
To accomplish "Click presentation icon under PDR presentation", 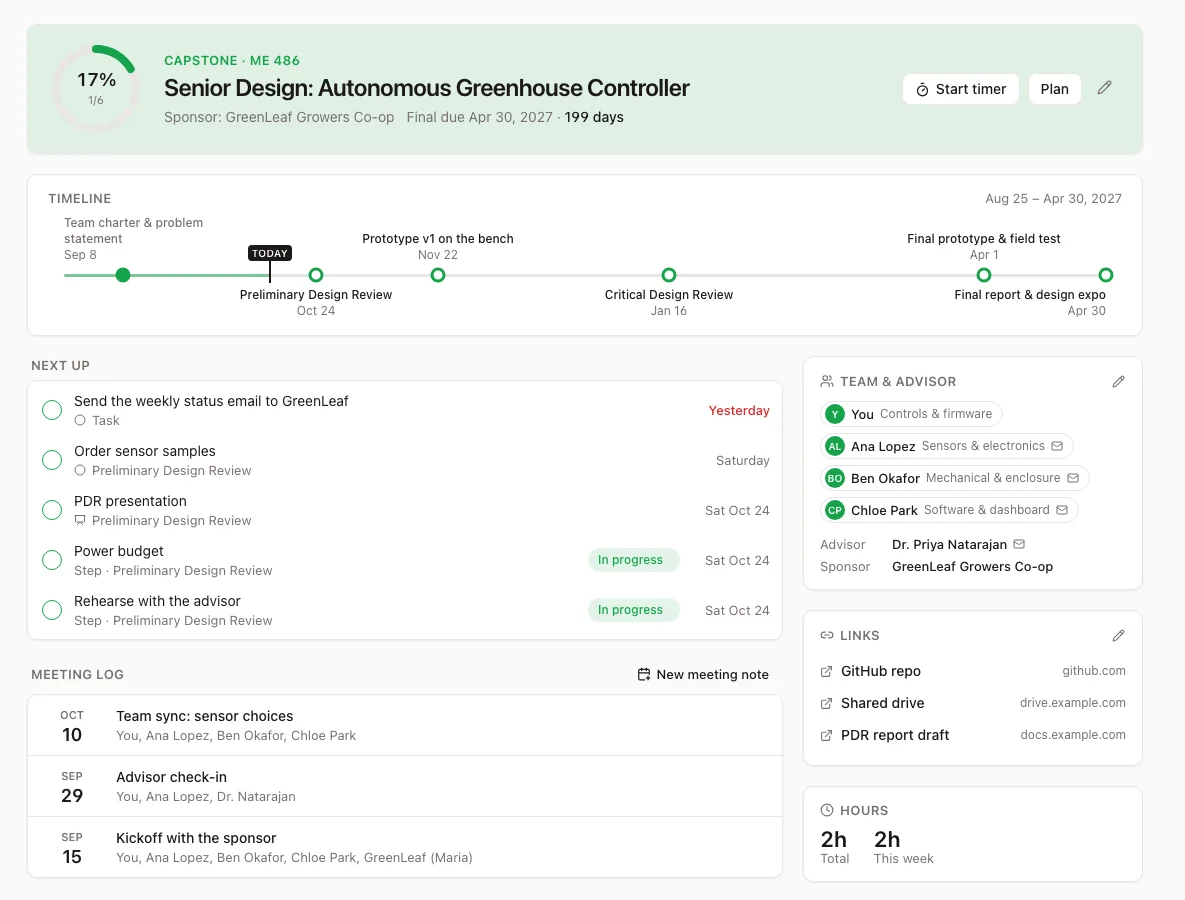I will (x=80, y=521).
